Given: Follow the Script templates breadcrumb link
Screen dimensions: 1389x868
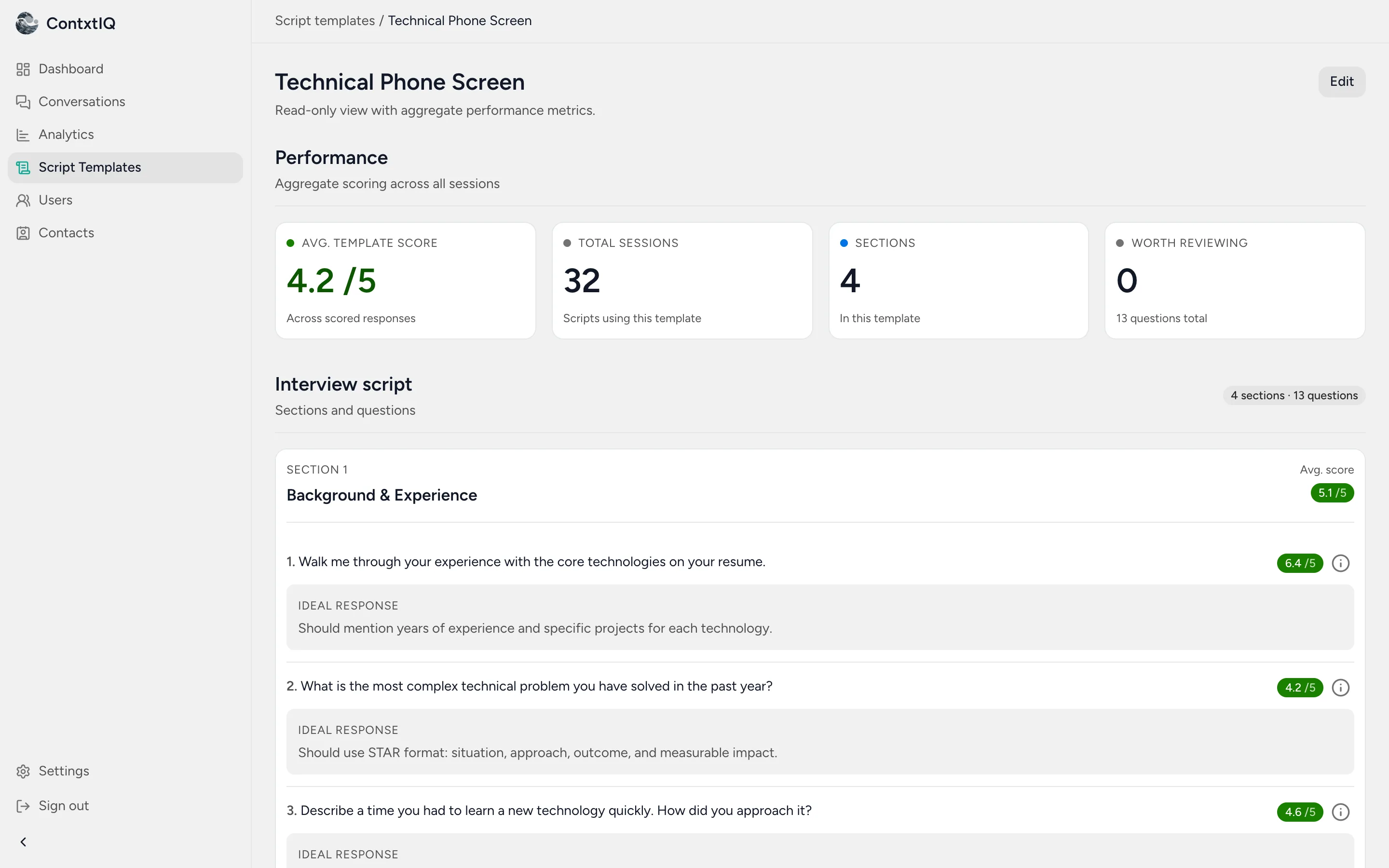Looking at the screenshot, I should click(325, 21).
